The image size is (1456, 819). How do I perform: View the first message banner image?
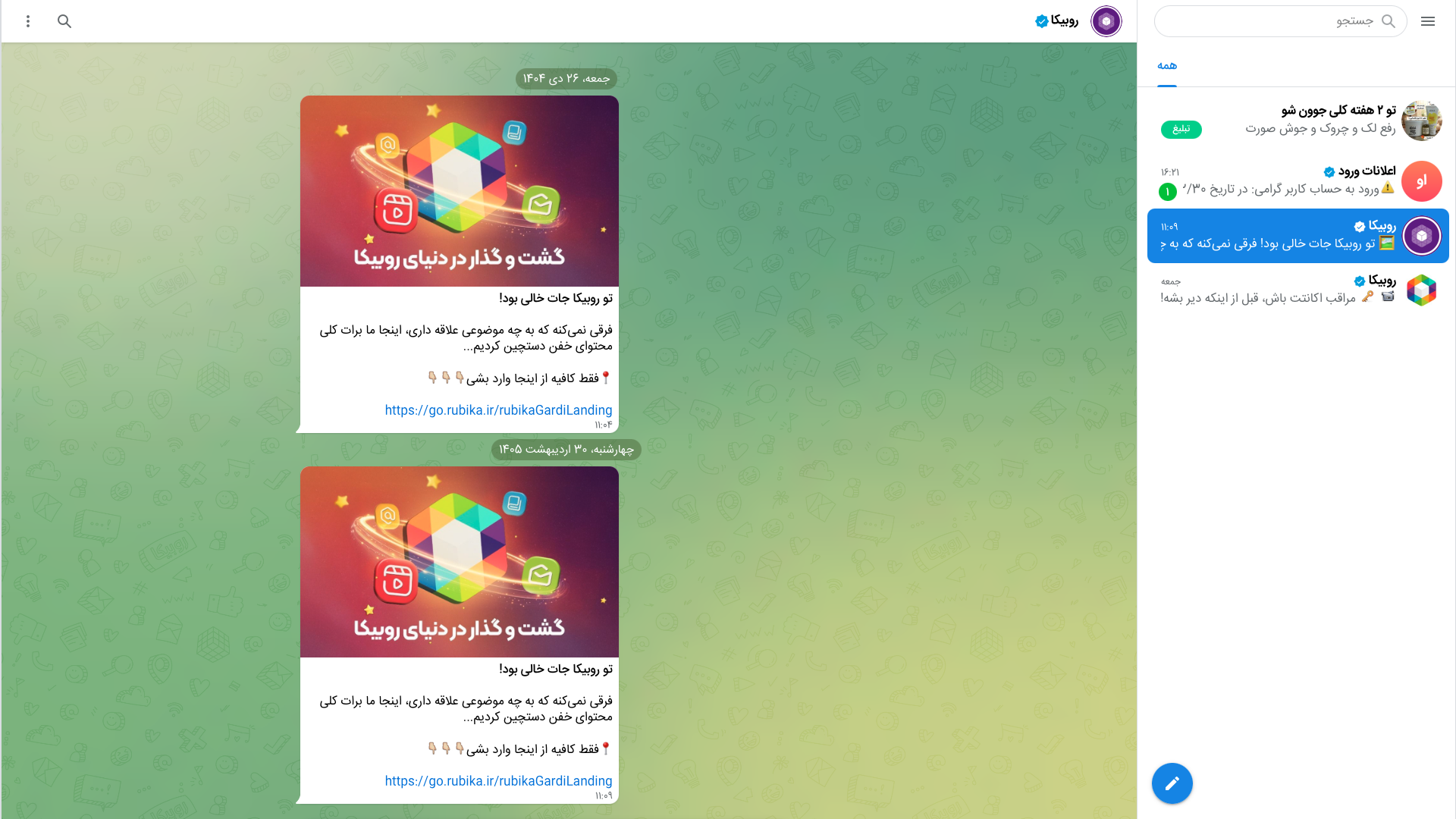click(x=460, y=191)
